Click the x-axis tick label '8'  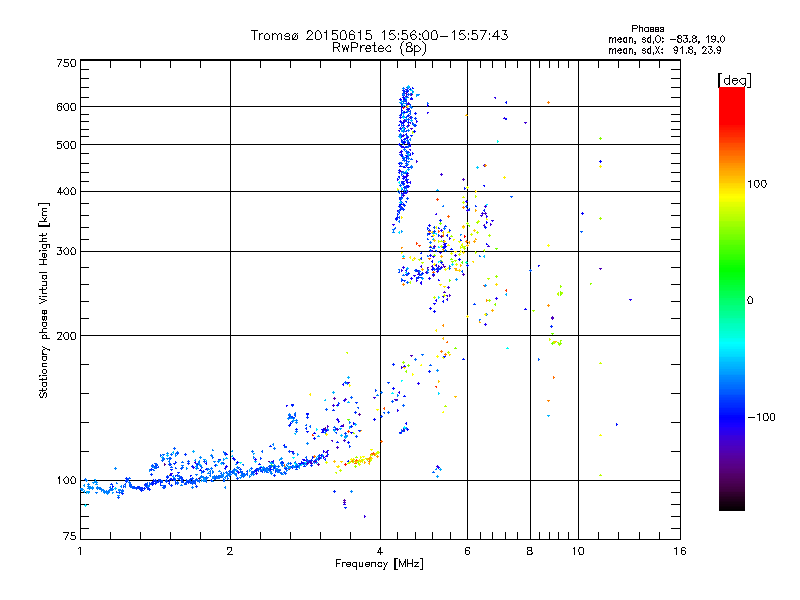point(530,551)
